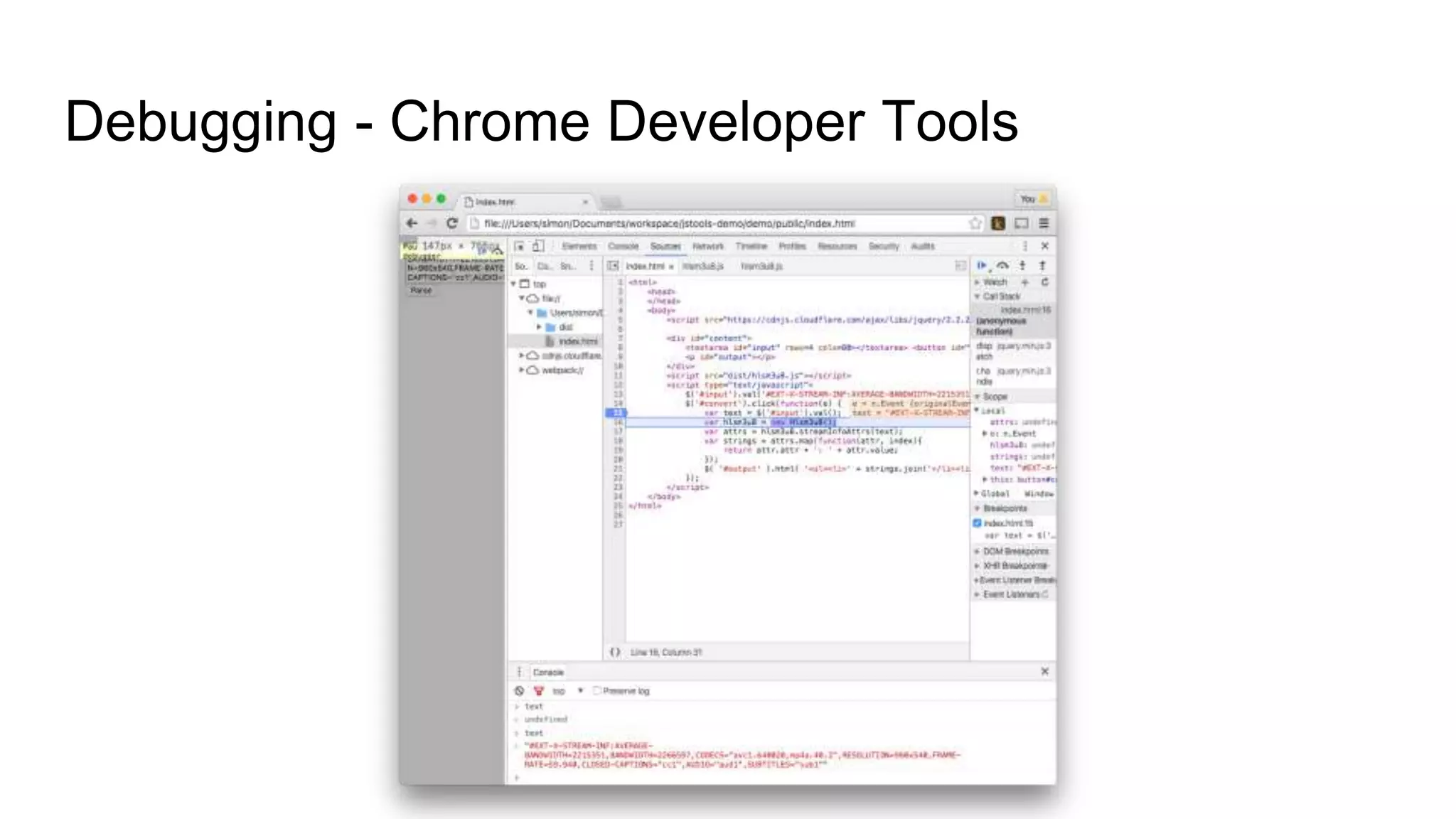This screenshot has width=1456, height=819.
Task: Refresh the watch expressions
Action: (1045, 282)
